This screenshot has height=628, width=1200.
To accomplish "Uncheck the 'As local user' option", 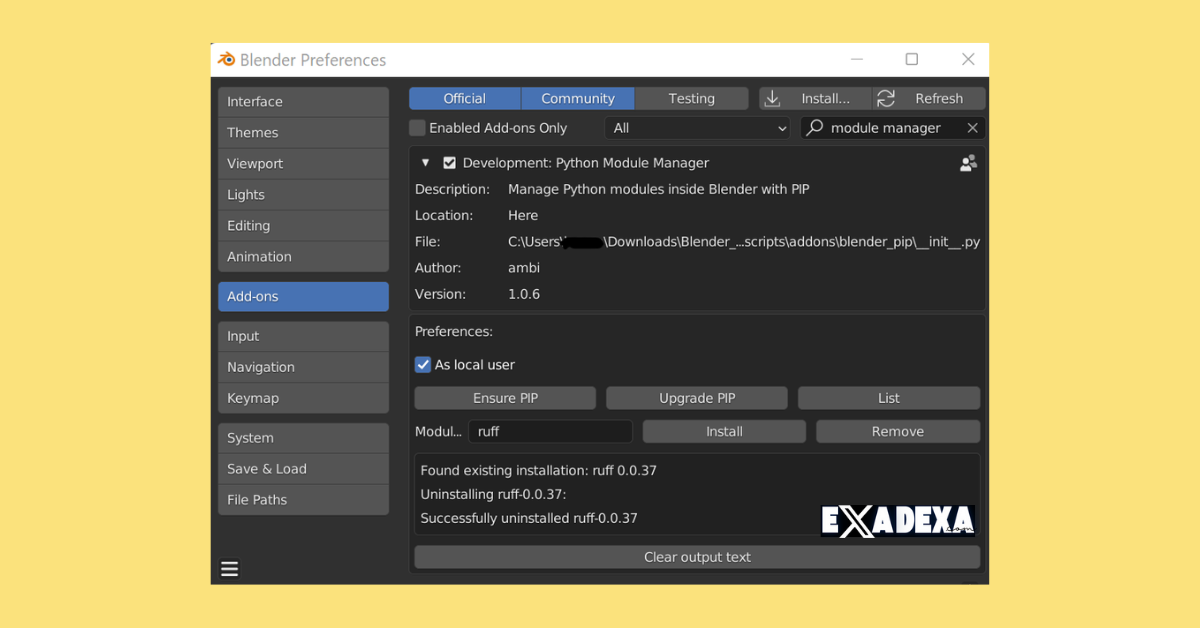I will (423, 364).
